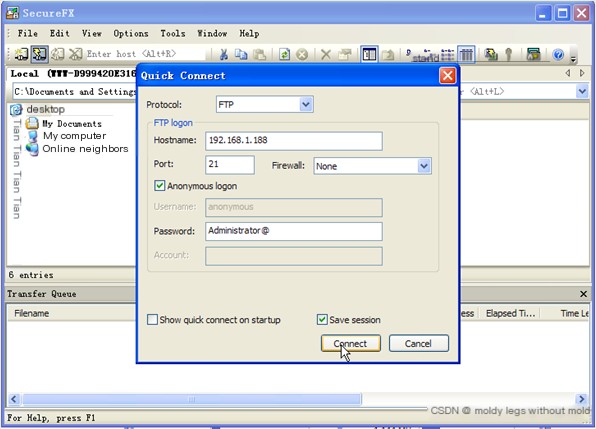Minimize the SecureFX window
Viewport: 596px width, 429px height.
pos(543,14)
